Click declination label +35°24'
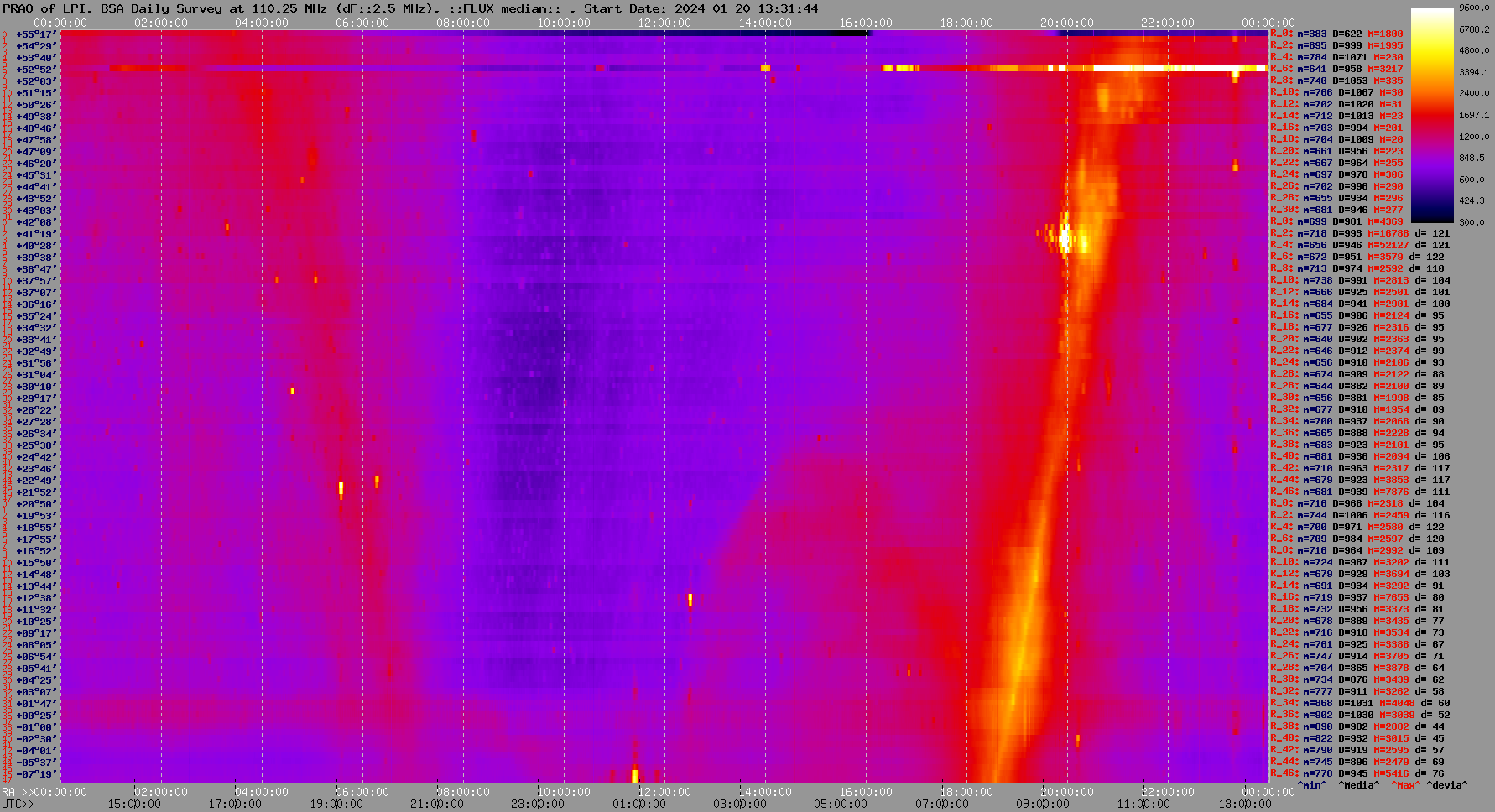Viewport: 1495px width, 812px height. 36,315
